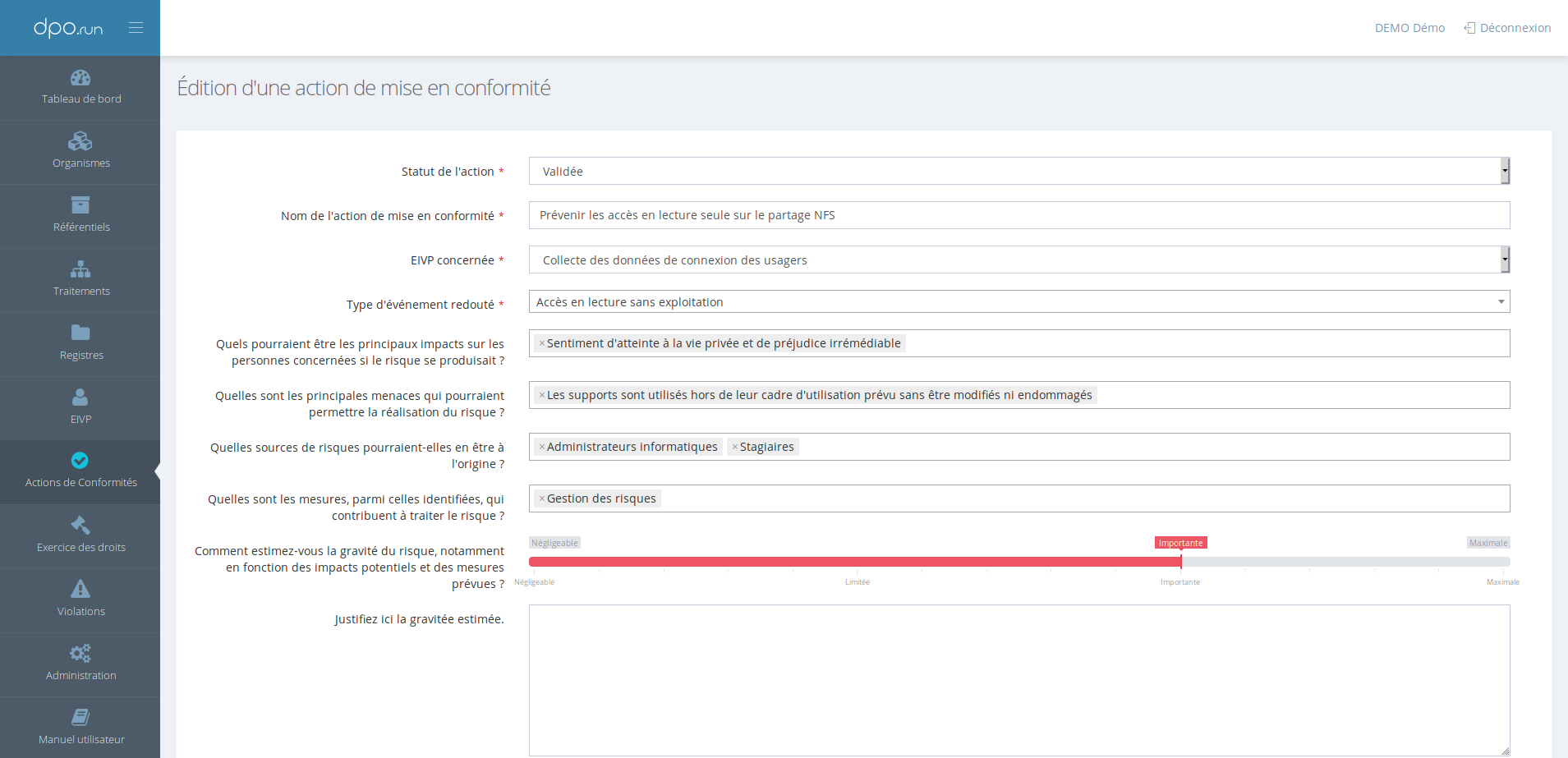
Task: Open the principaux impacts multi-select field
Action: tap(1019, 343)
